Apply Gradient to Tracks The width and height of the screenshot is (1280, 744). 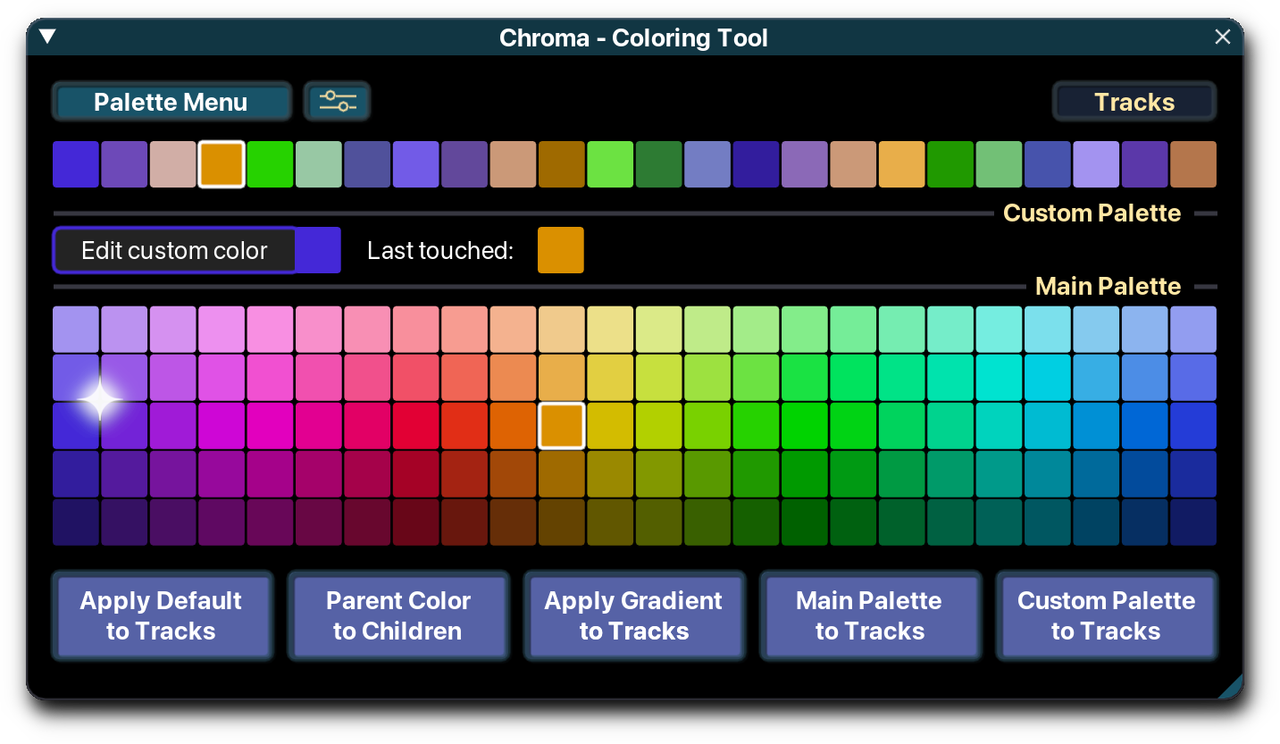[x=633, y=615]
